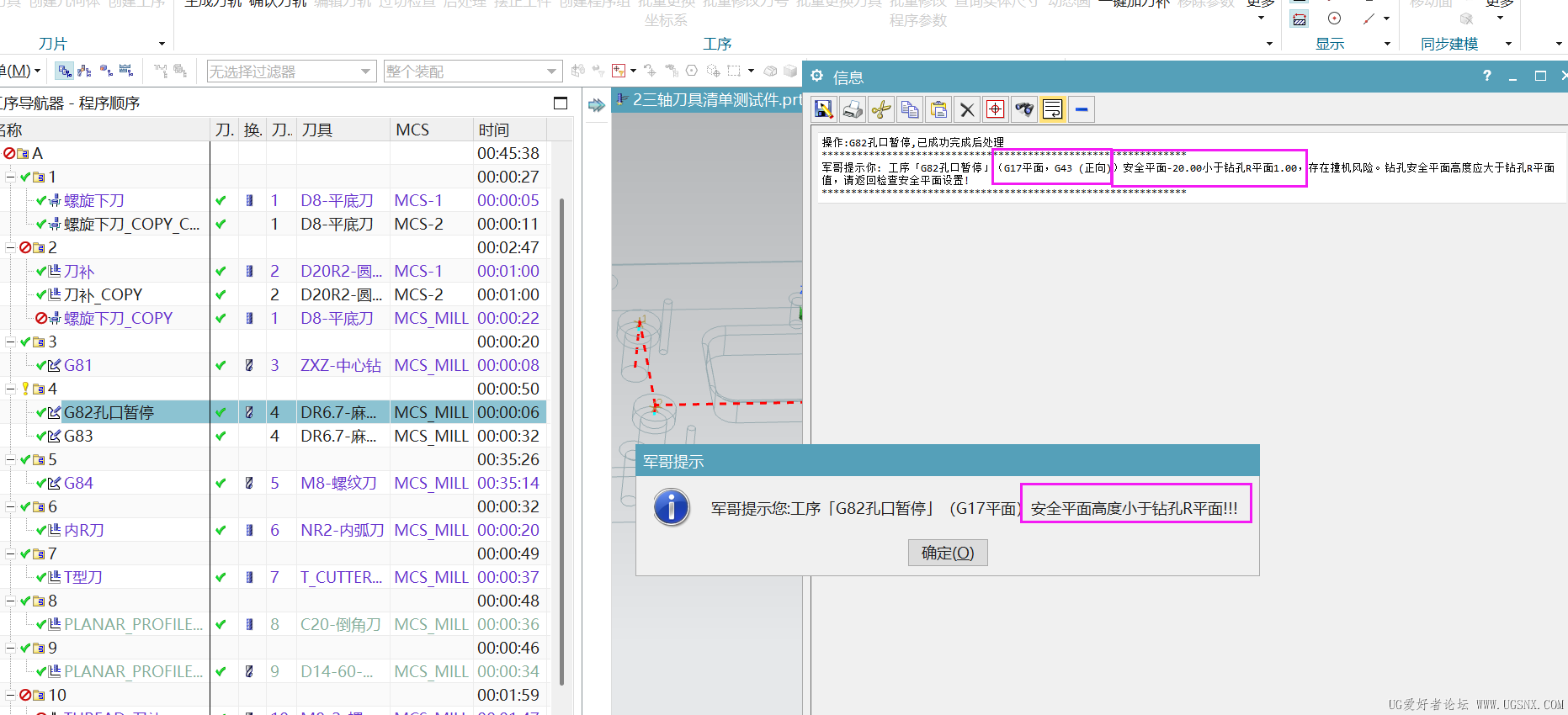
Task: Click the binoculars find icon in 信息 window
Action: [1024, 109]
